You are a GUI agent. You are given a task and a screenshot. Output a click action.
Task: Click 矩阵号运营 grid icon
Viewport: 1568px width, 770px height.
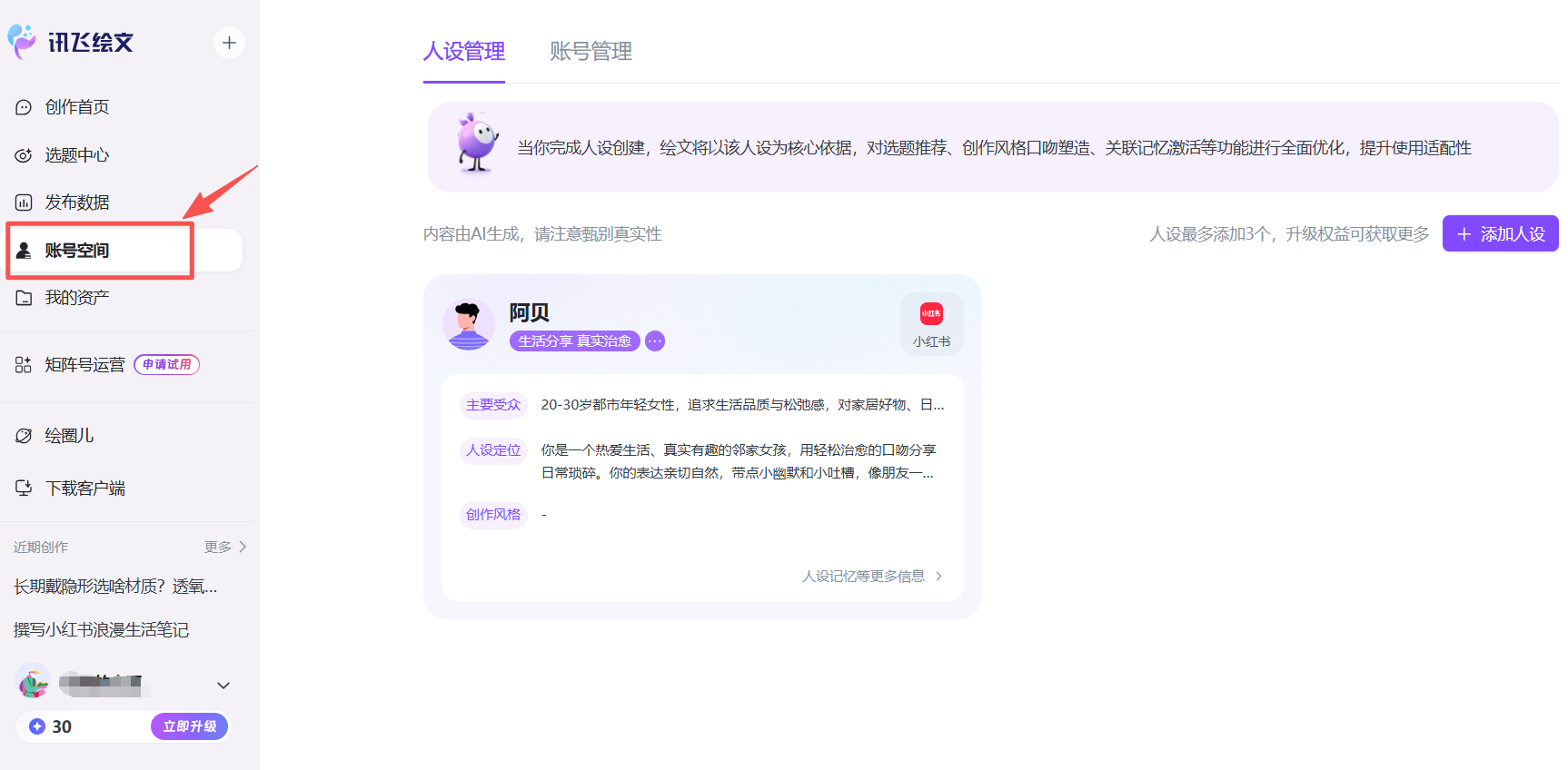tap(24, 365)
